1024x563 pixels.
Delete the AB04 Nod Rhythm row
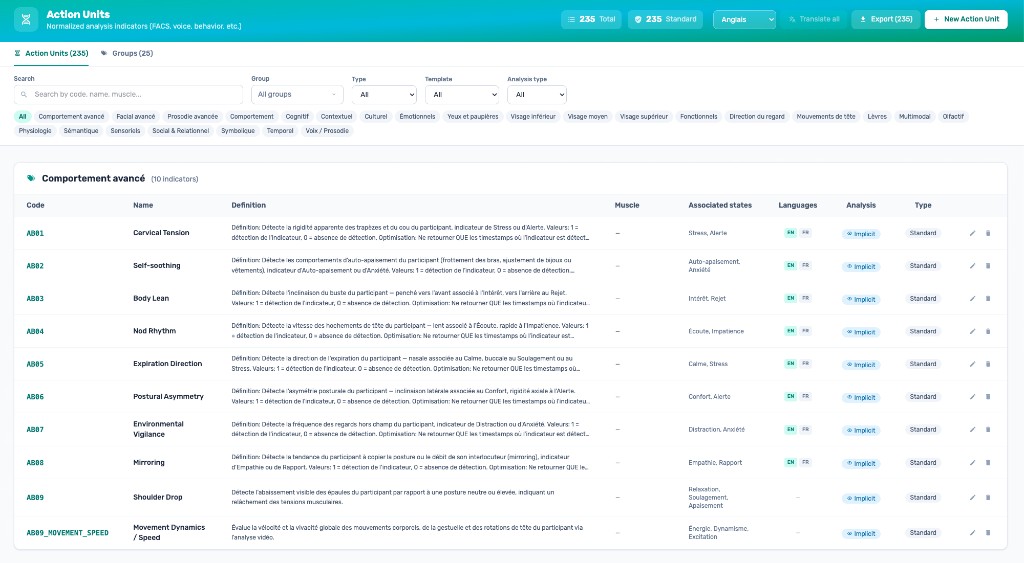point(988,331)
